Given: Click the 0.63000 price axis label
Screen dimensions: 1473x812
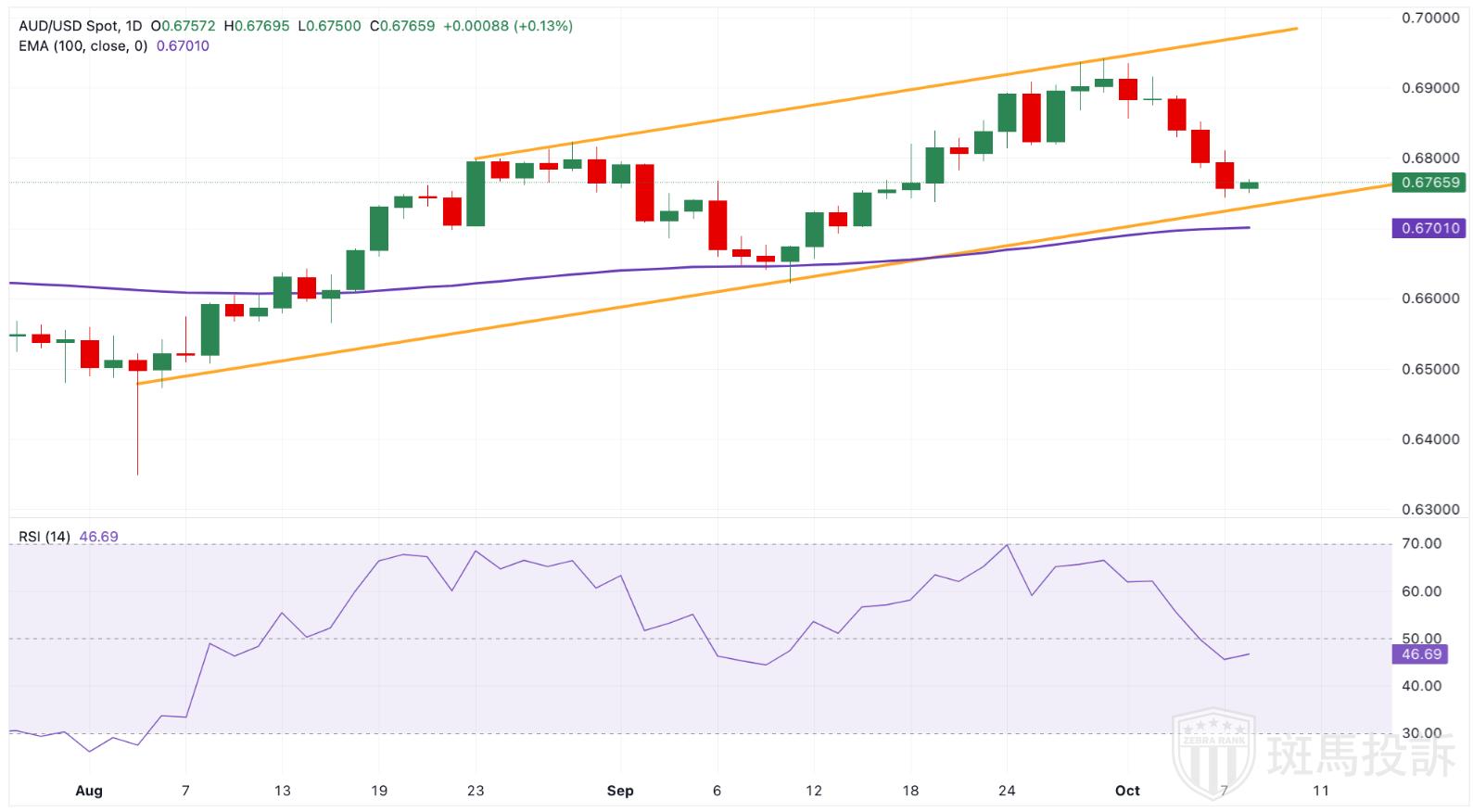Looking at the screenshot, I should pos(1430,510).
